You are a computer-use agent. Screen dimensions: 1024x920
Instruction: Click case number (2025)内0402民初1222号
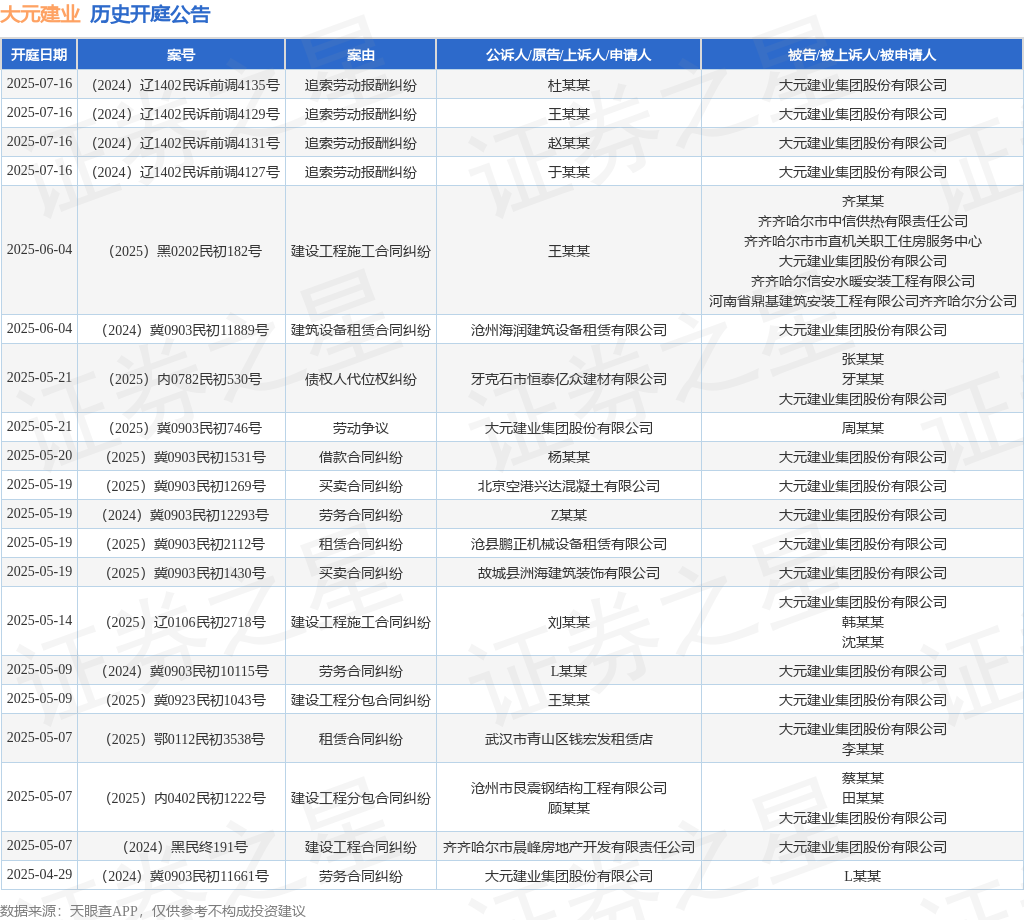[x=185, y=798]
